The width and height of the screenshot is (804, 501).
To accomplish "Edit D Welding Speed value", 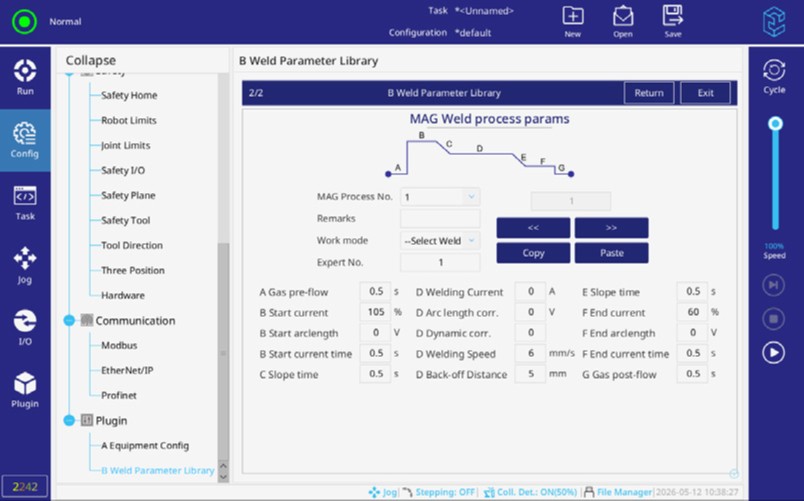I will click(530, 353).
